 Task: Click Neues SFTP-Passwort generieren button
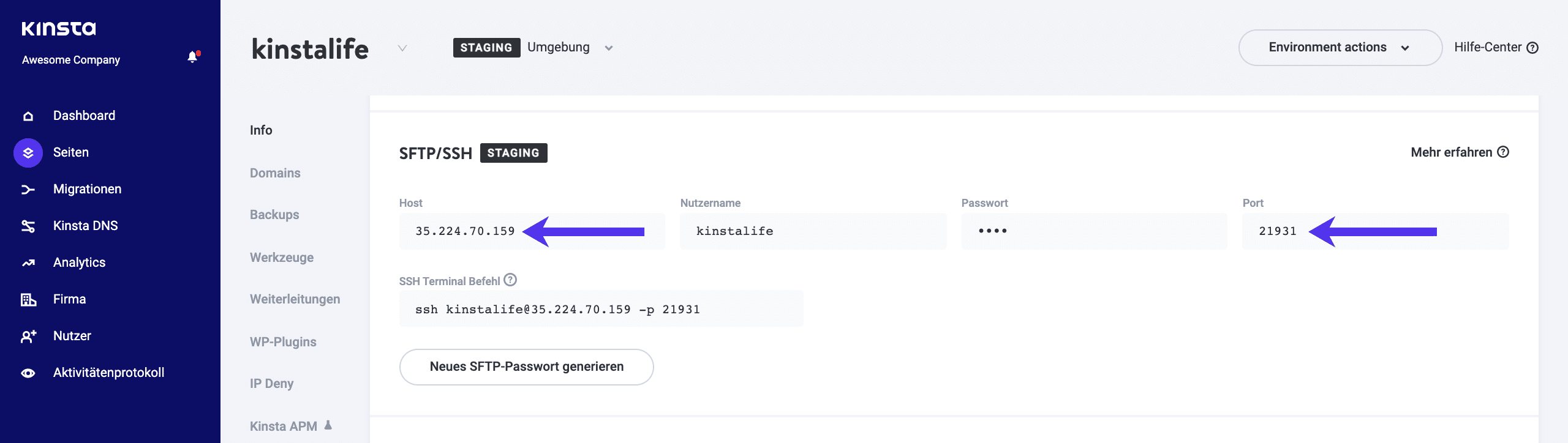tap(526, 367)
